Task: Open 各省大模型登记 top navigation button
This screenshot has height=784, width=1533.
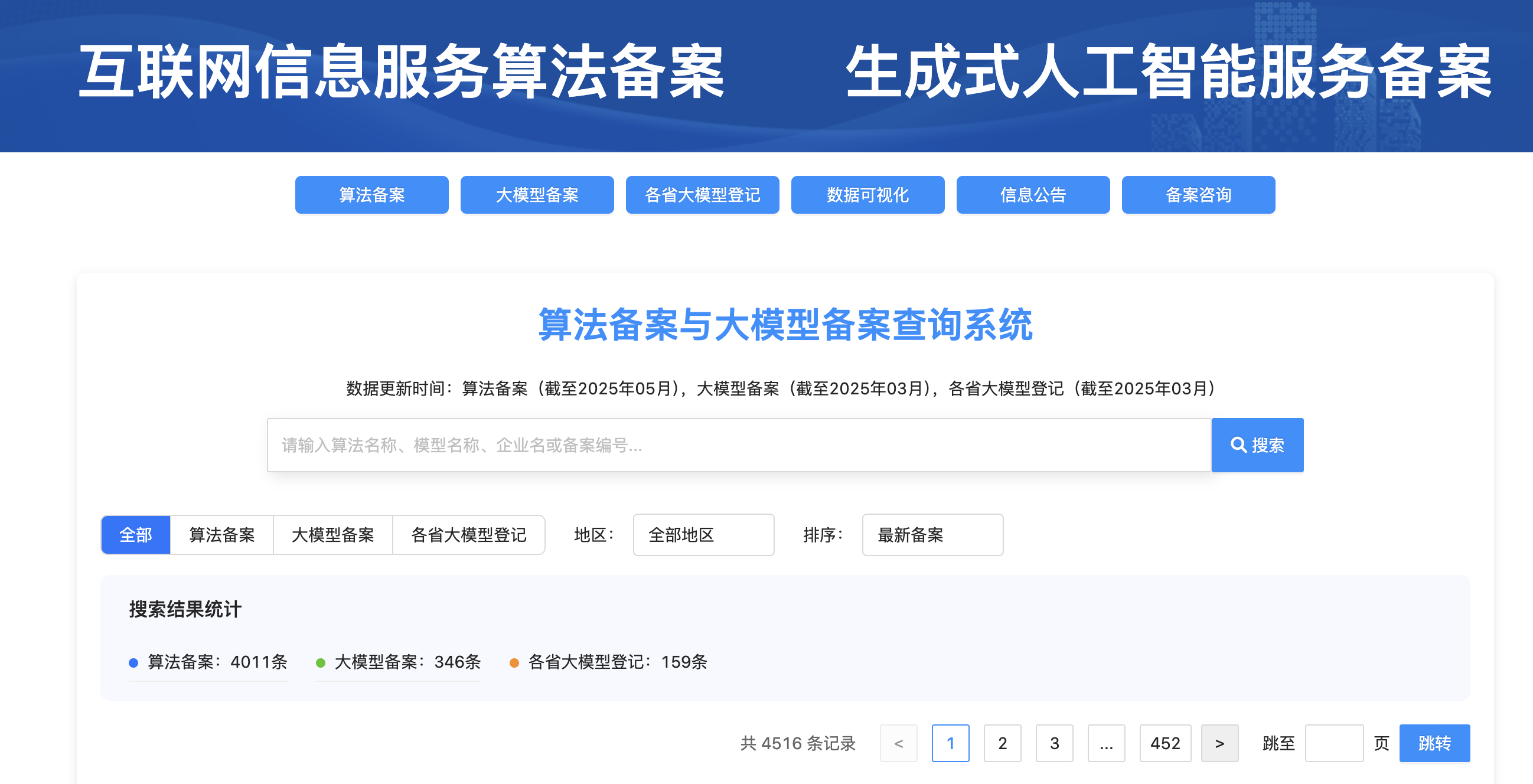Action: 702,194
